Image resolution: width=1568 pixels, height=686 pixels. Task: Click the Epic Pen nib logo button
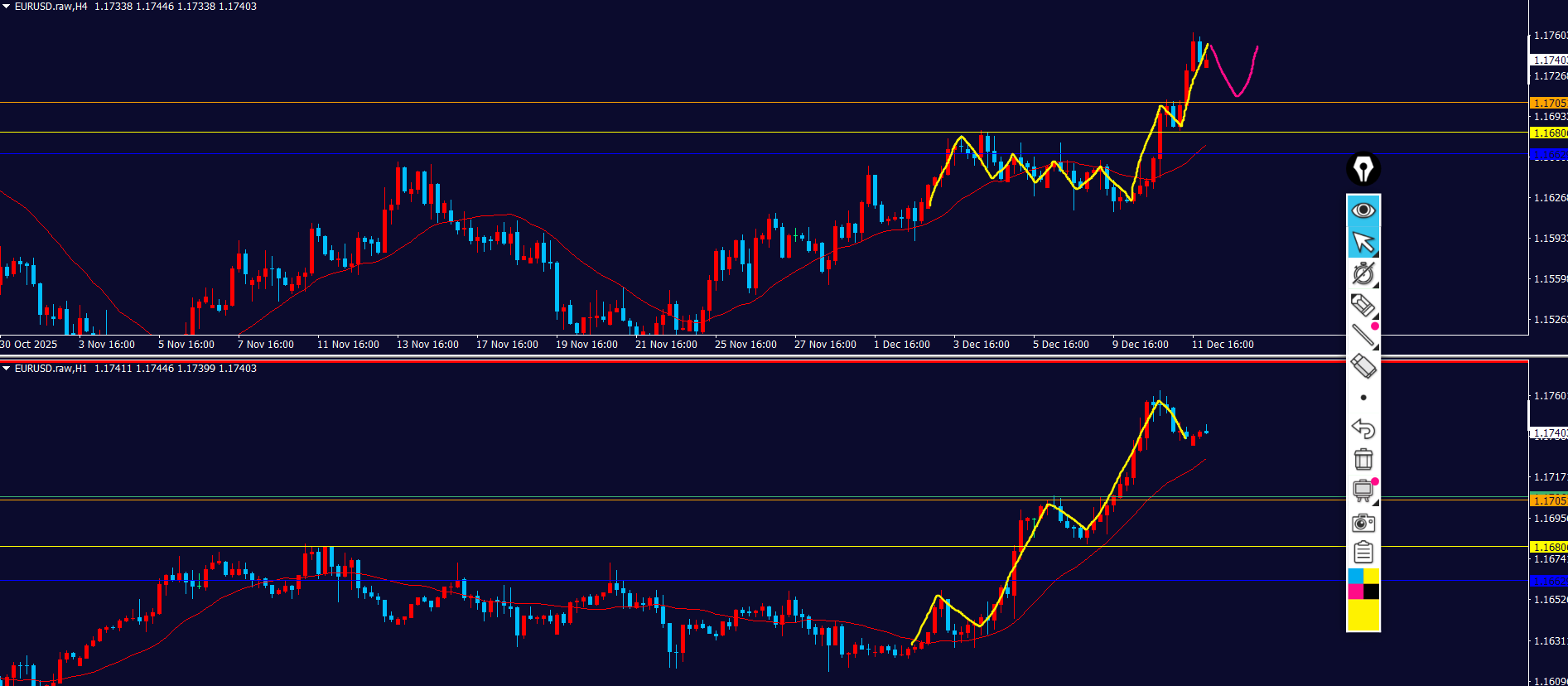point(1363,169)
